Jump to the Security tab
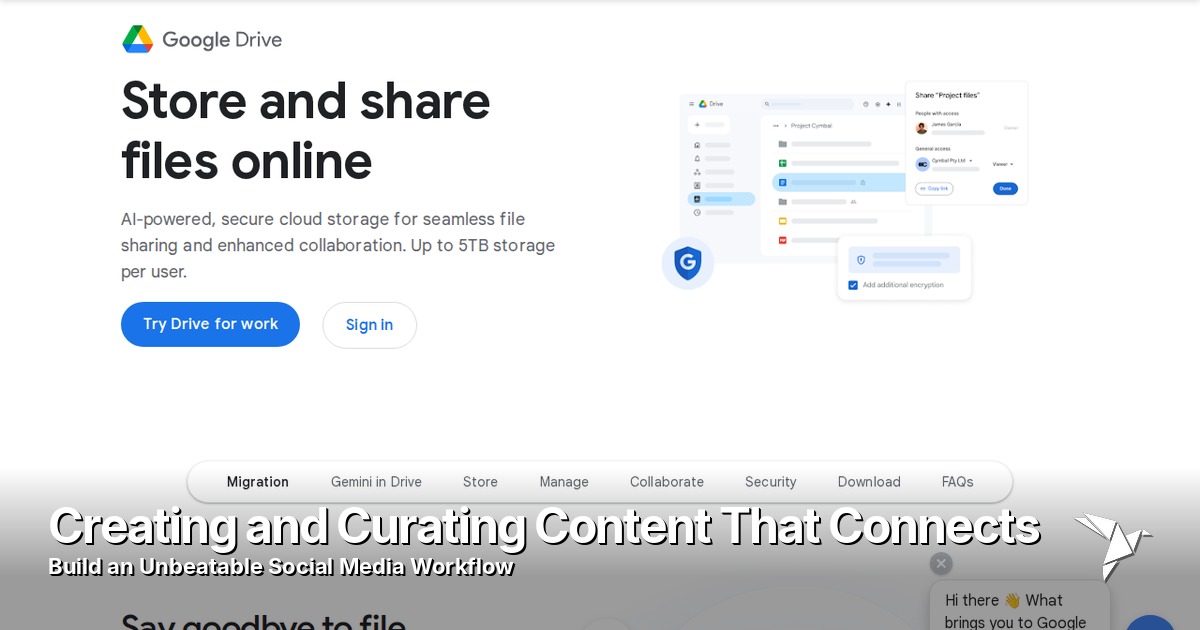Image resolution: width=1200 pixels, height=630 pixels. click(x=771, y=482)
